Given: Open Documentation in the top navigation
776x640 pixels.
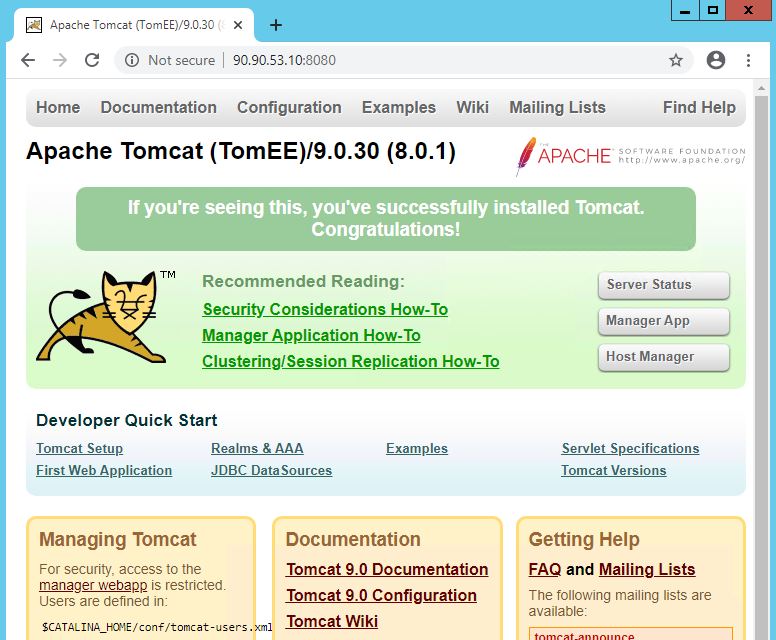Looking at the screenshot, I should click(158, 107).
